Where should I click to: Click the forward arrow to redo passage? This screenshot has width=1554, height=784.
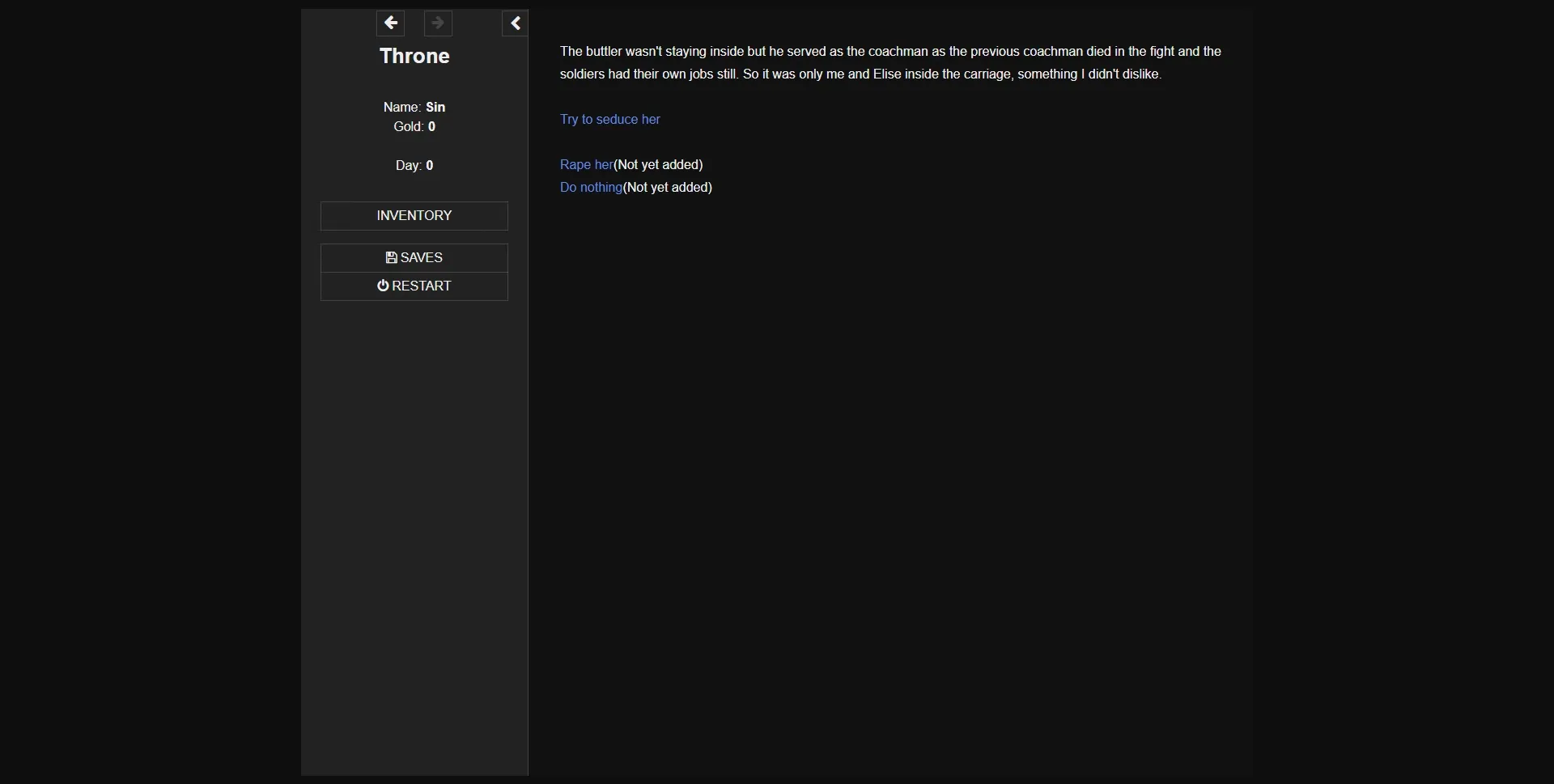point(438,23)
